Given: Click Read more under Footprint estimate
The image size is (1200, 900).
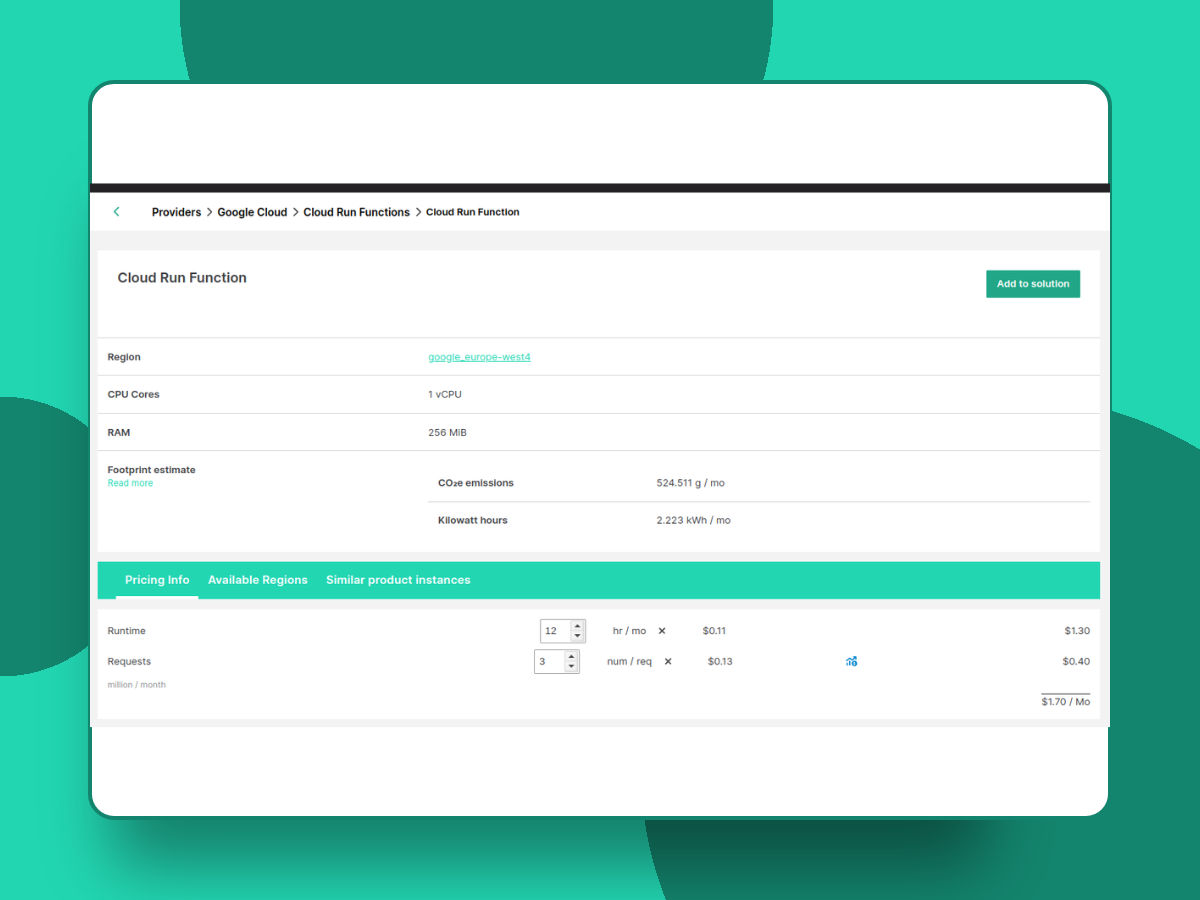Looking at the screenshot, I should pos(130,483).
